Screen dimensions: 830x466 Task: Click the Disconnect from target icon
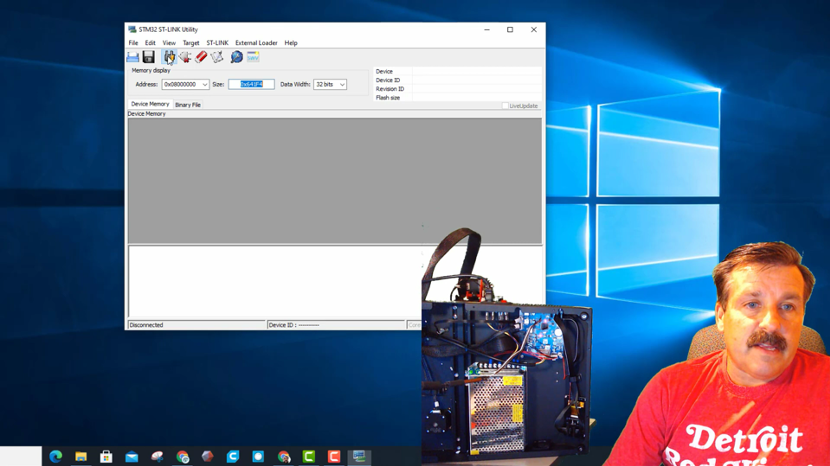tap(185, 57)
